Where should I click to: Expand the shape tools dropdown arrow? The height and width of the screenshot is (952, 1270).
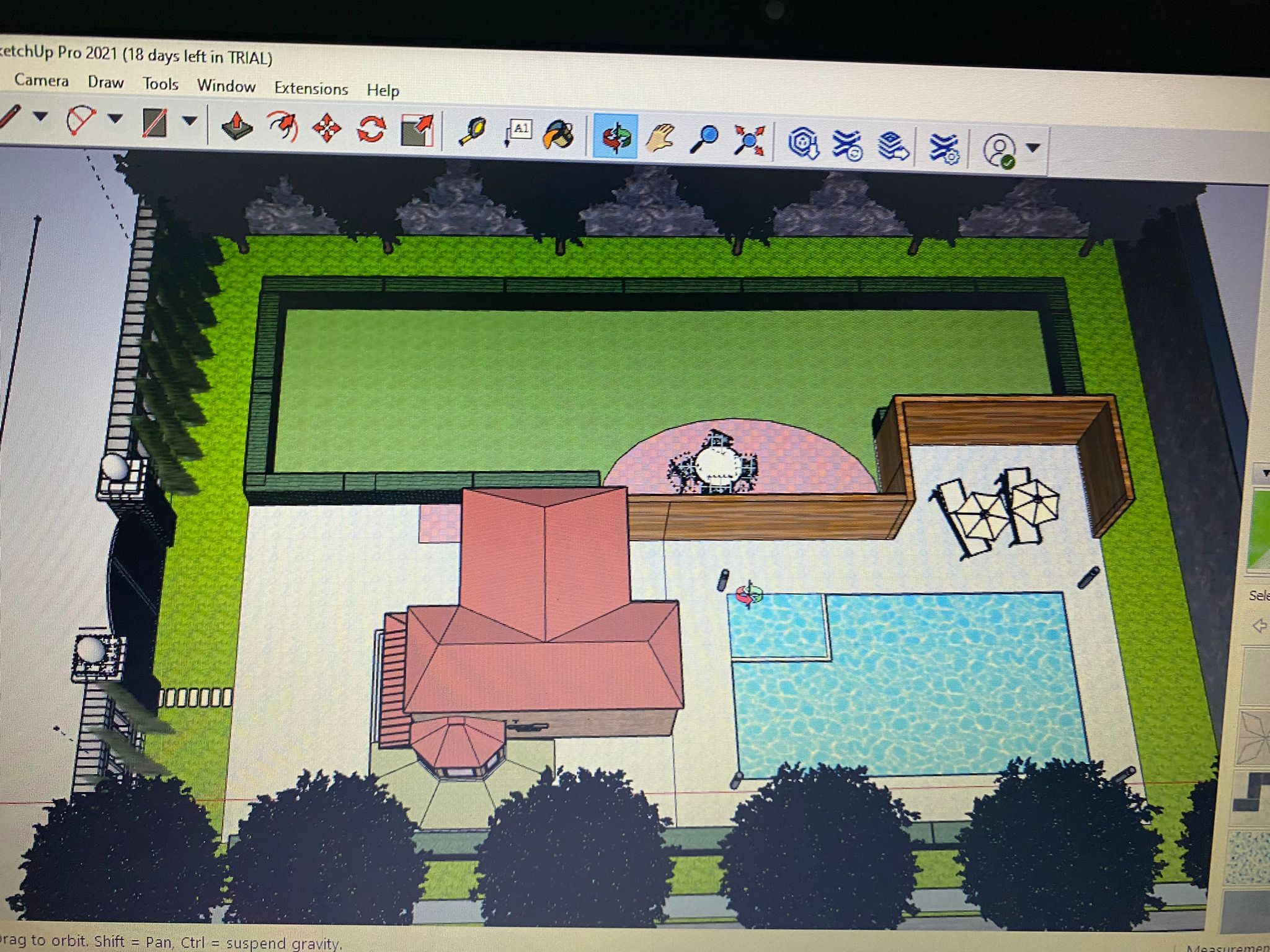tap(190, 120)
